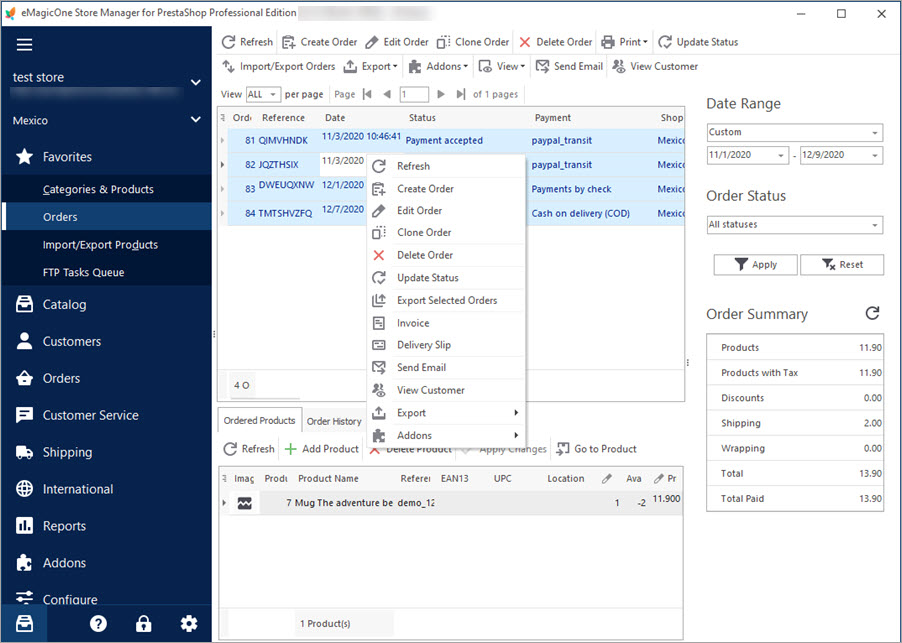Click the Favorites star icon
The height and width of the screenshot is (643, 902).
coord(24,156)
